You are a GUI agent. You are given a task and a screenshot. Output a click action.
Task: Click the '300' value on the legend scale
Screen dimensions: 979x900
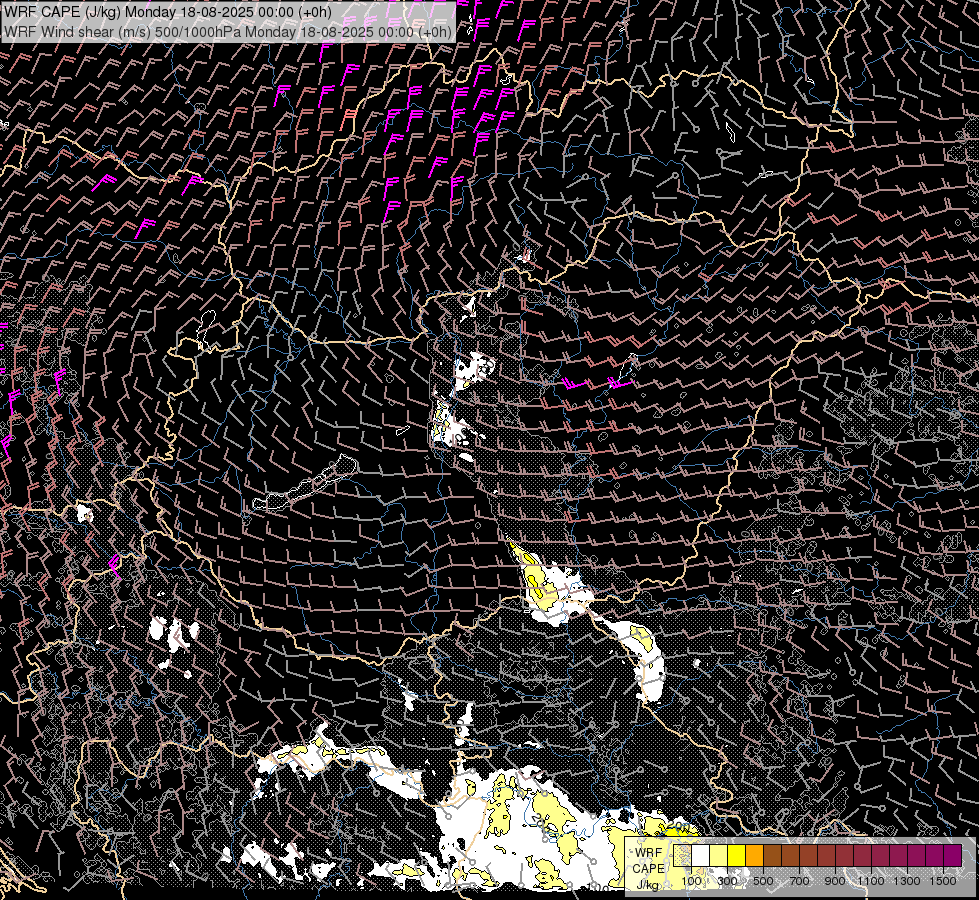(x=727, y=881)
